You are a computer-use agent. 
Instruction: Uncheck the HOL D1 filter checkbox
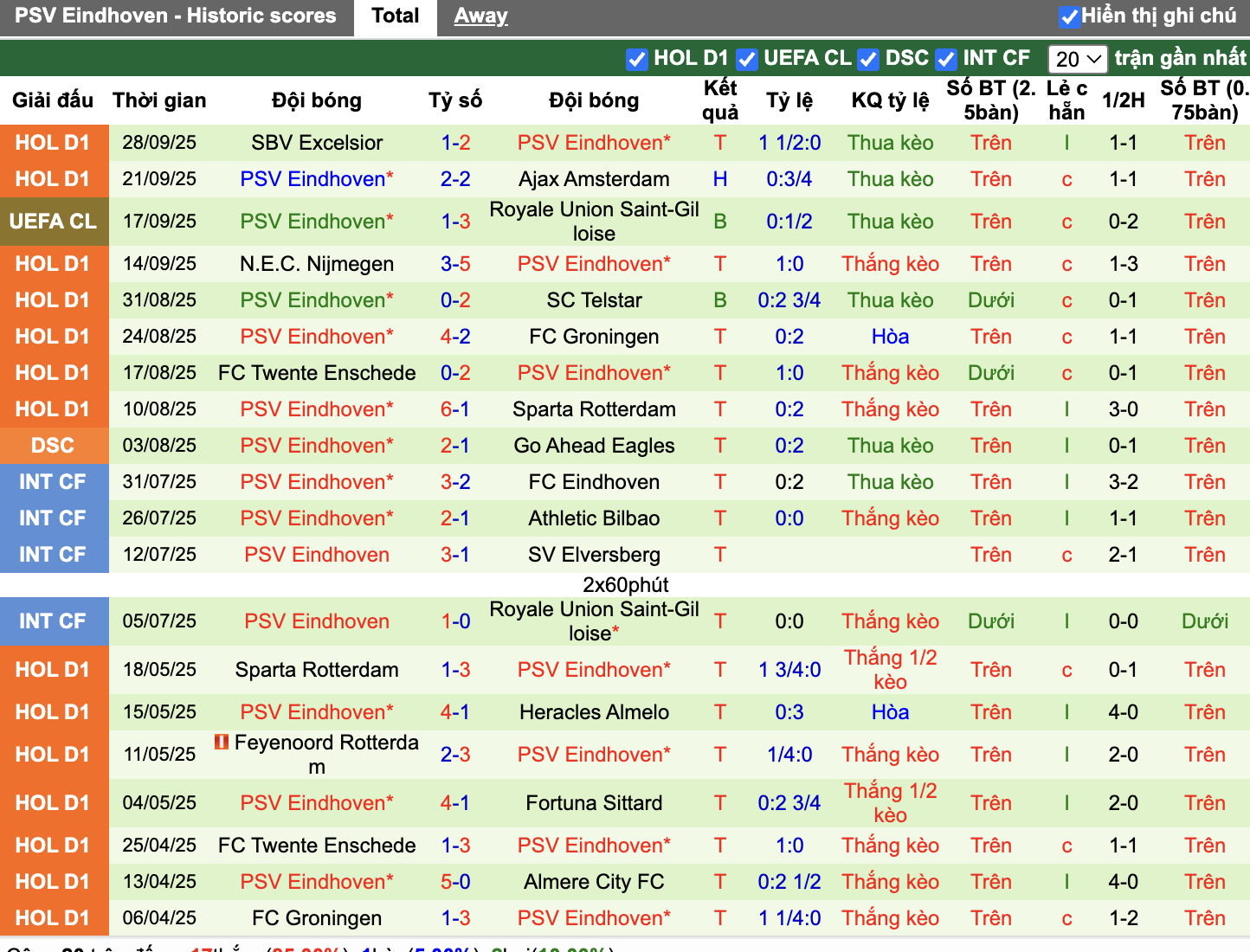(637, 59)
